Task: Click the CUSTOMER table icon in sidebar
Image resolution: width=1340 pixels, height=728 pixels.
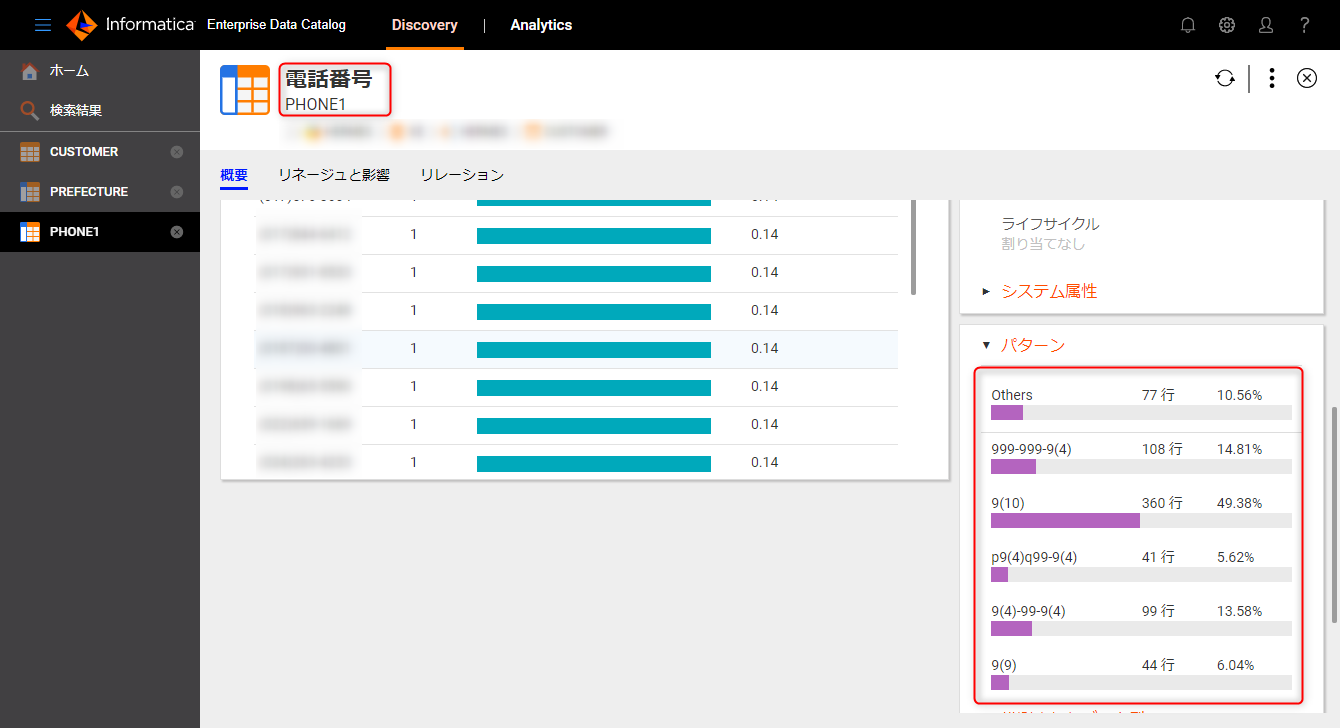Action: (x=28, y=151)
